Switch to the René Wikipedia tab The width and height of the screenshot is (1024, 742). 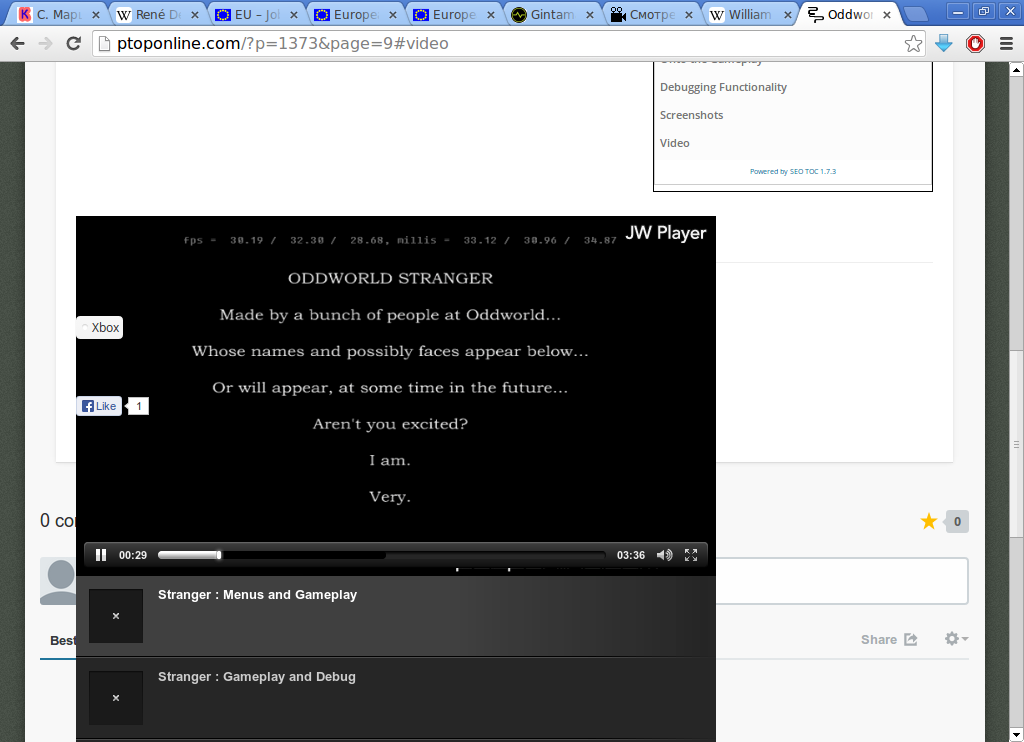point(157,14)
